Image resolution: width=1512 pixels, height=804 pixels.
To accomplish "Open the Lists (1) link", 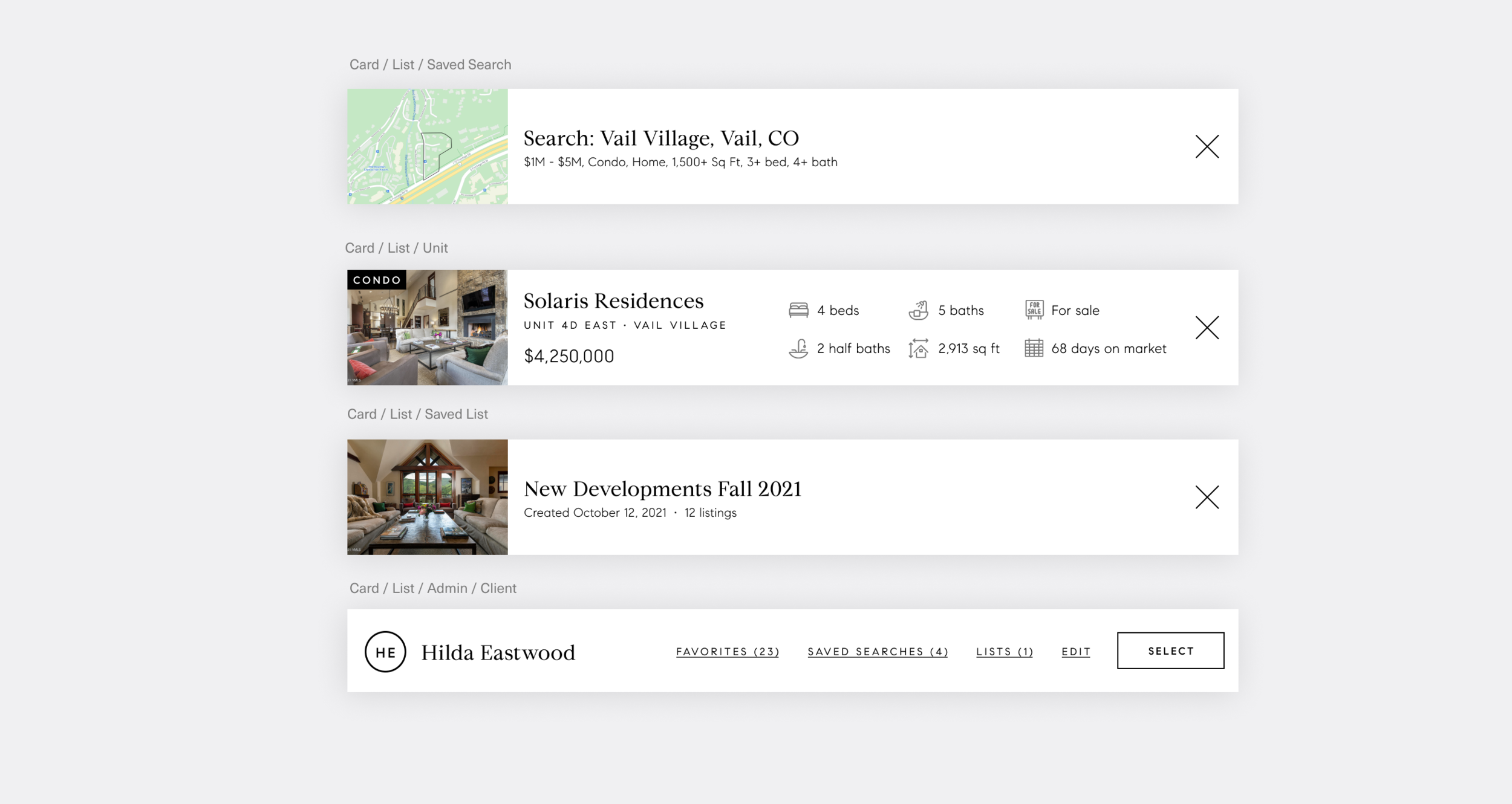I will pyautogui.click(x=1005, y=652).
